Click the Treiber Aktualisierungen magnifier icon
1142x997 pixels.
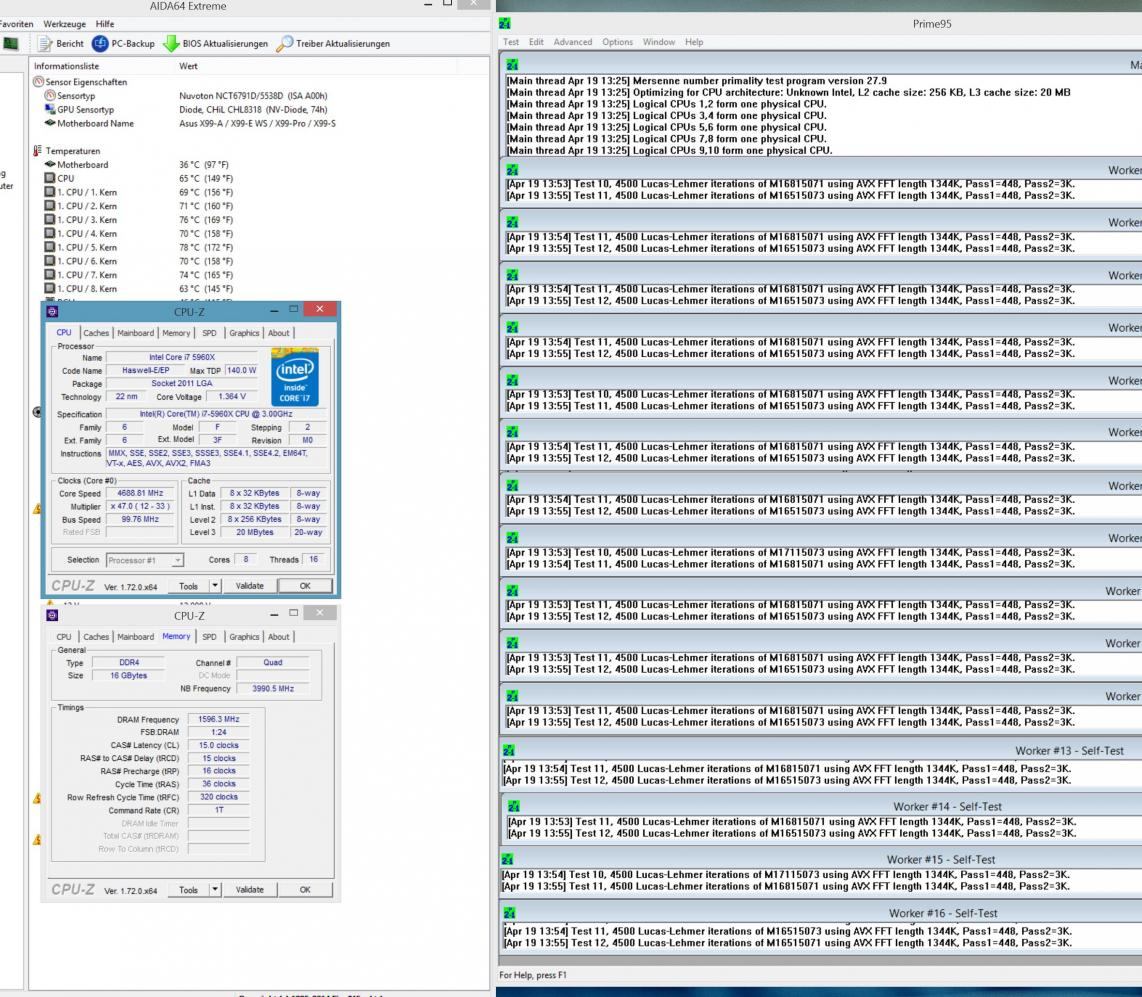coord(285,44)
